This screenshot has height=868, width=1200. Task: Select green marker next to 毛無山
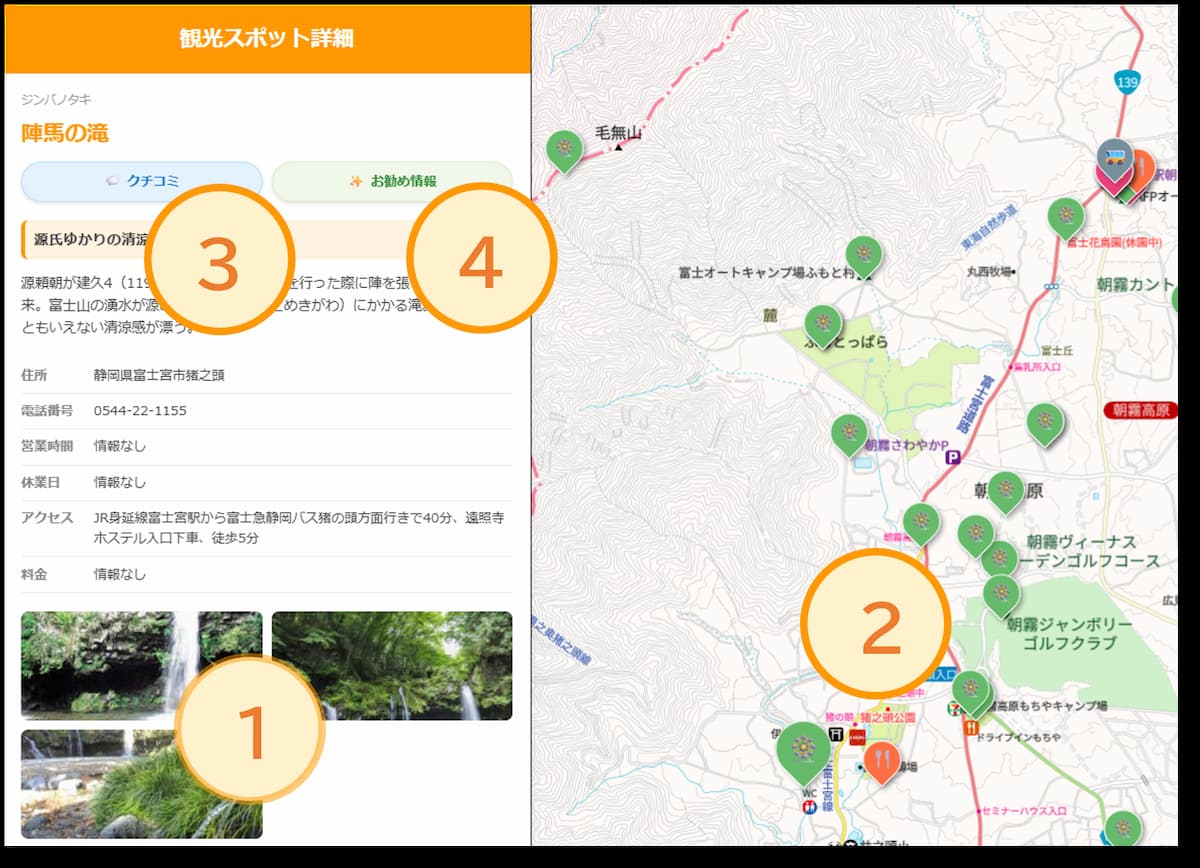click(x=565, y=149)
